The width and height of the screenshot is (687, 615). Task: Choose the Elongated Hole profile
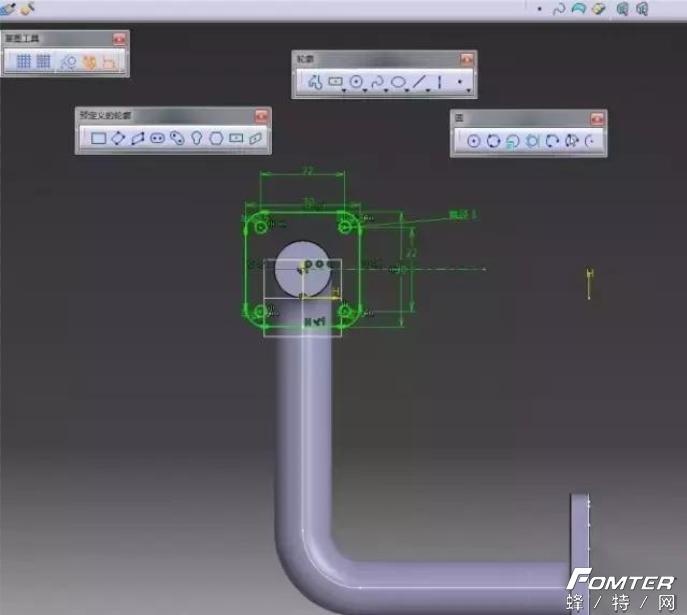pos(157,138)
